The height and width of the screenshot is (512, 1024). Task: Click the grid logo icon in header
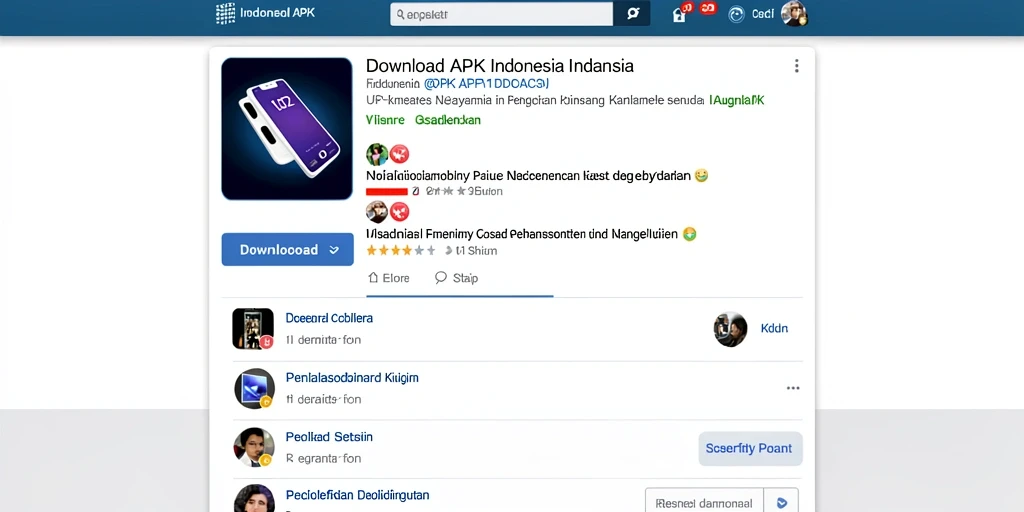225,14
